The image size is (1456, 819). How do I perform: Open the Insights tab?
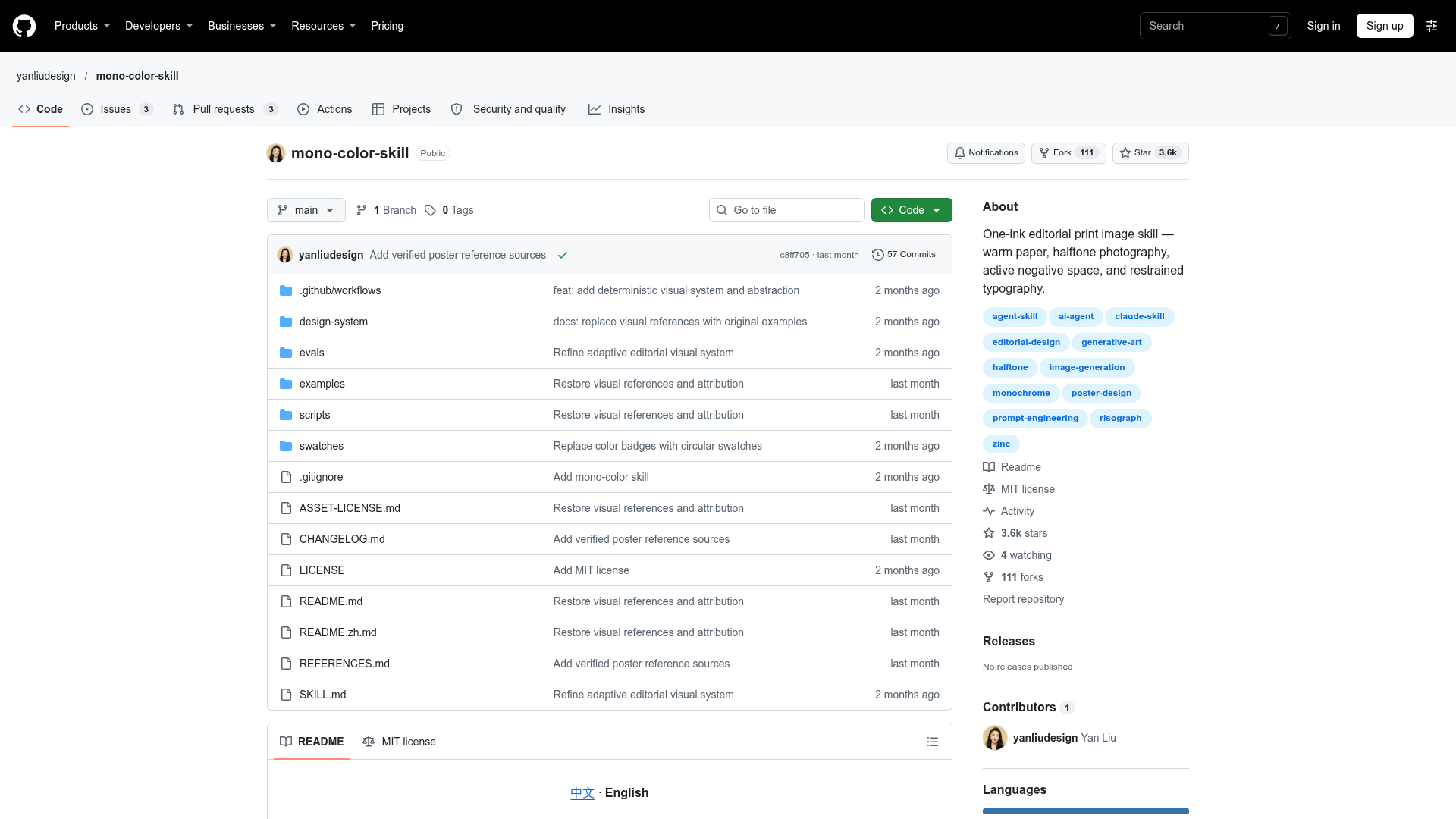tap(617, 109)
